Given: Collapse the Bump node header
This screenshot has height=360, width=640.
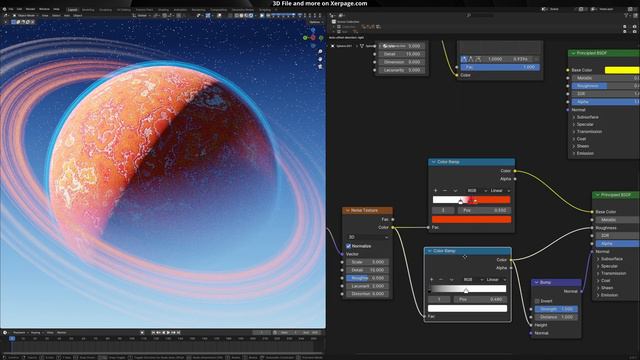Looking at the screenshot, I should coord(536,282).
